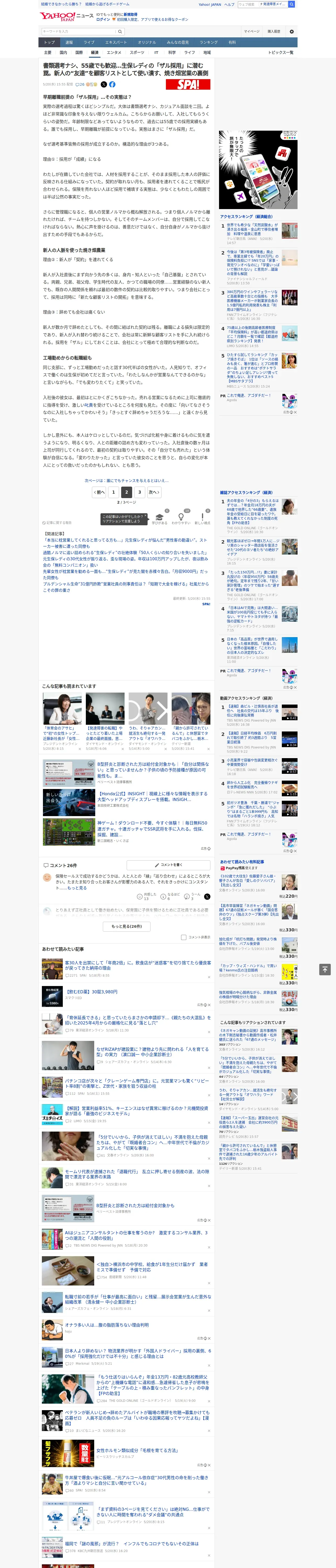Select the 速報 navigation tab
The width and height of the screenshot is (336, 1568).
tap(69, 43)
